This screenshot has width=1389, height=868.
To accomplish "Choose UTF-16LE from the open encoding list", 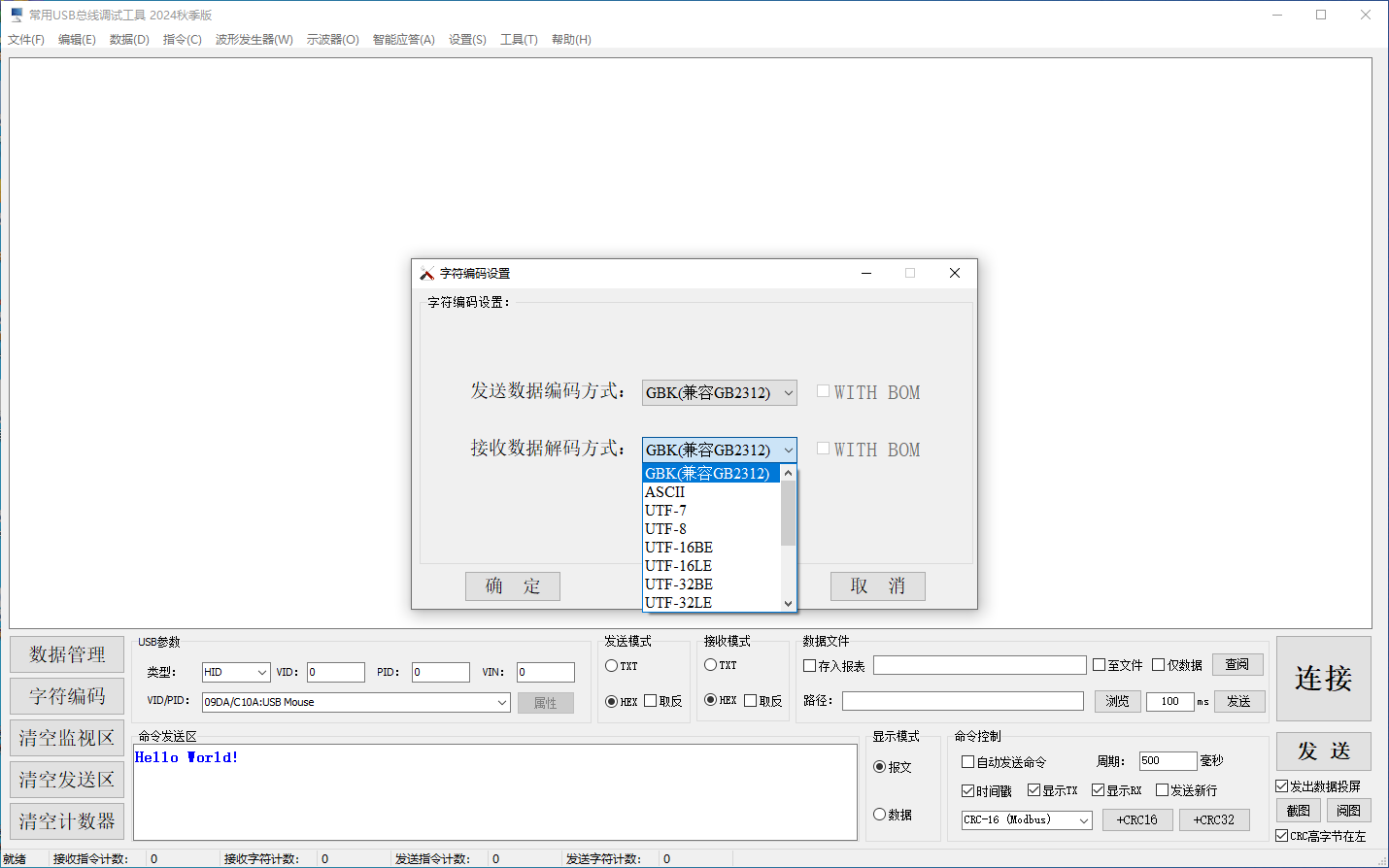I will point(678,566).
